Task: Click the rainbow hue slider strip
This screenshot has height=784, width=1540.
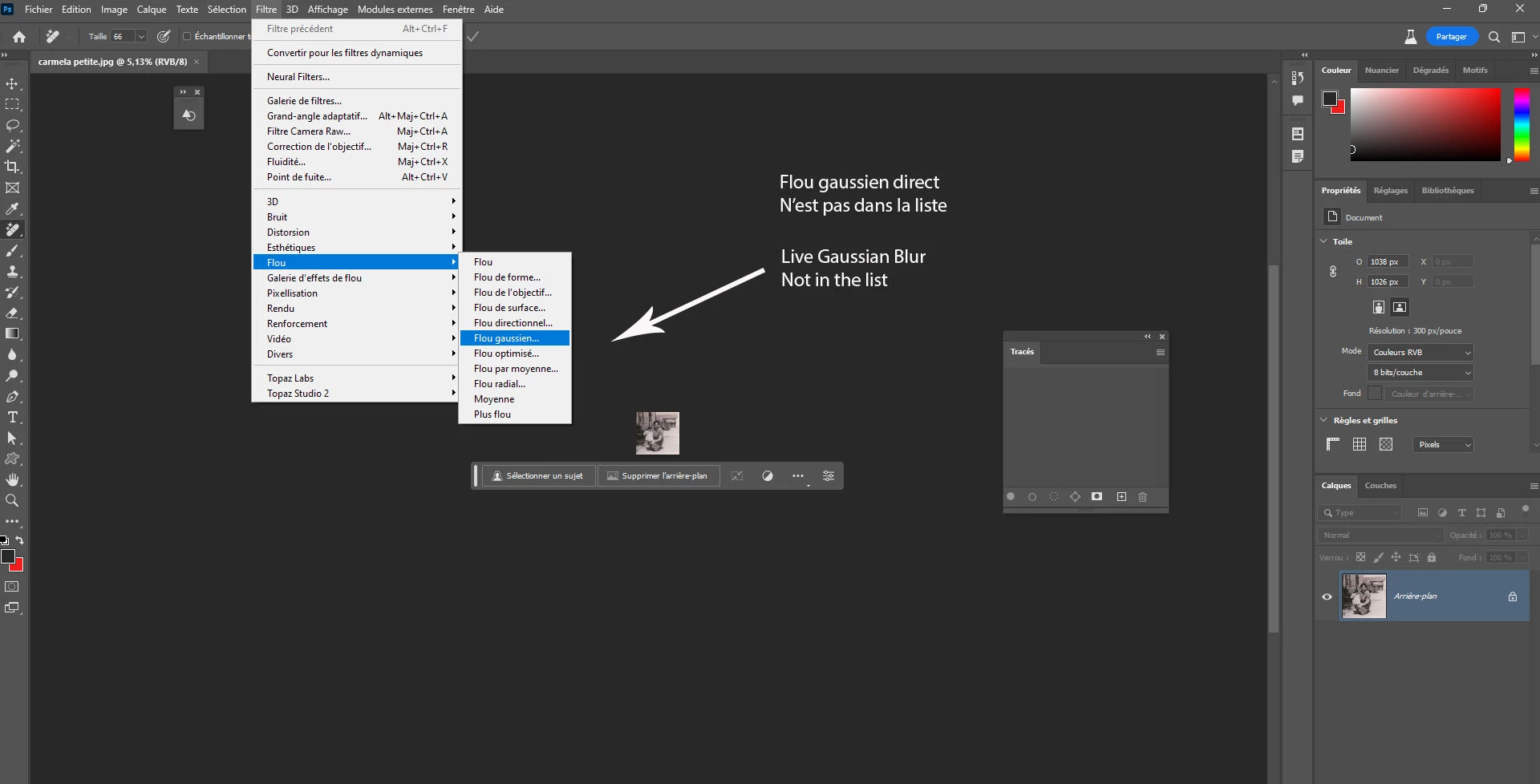Action: coord(1521,125)
